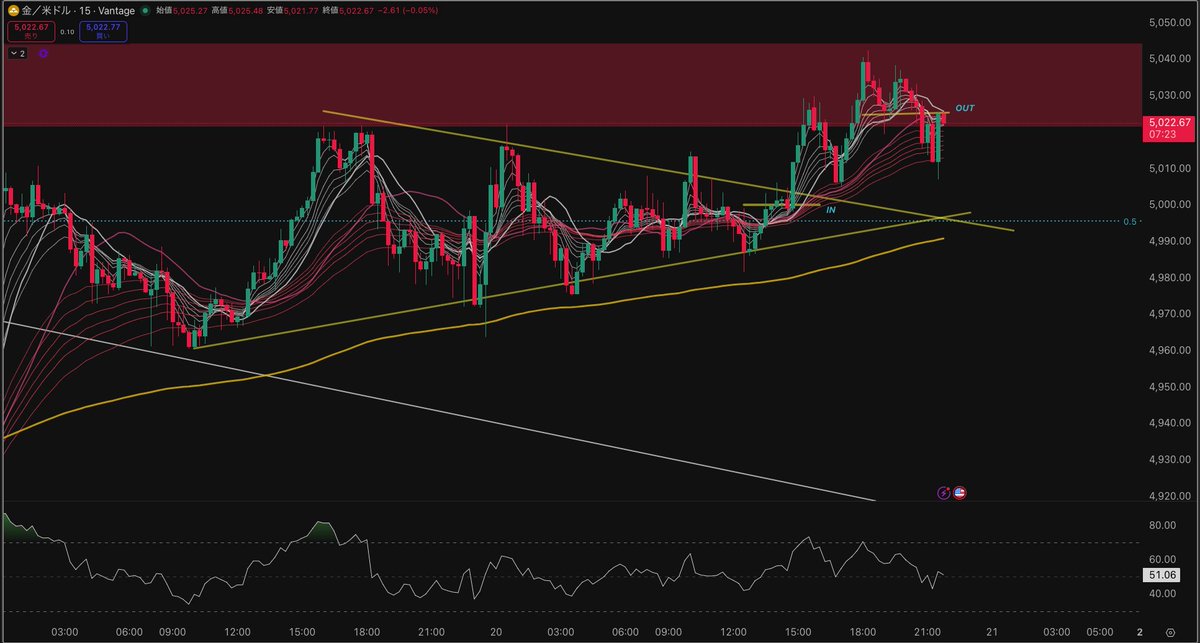Click the RSI 40.00 scale label
1200x643 pixels.
[x=1160, y=594]
